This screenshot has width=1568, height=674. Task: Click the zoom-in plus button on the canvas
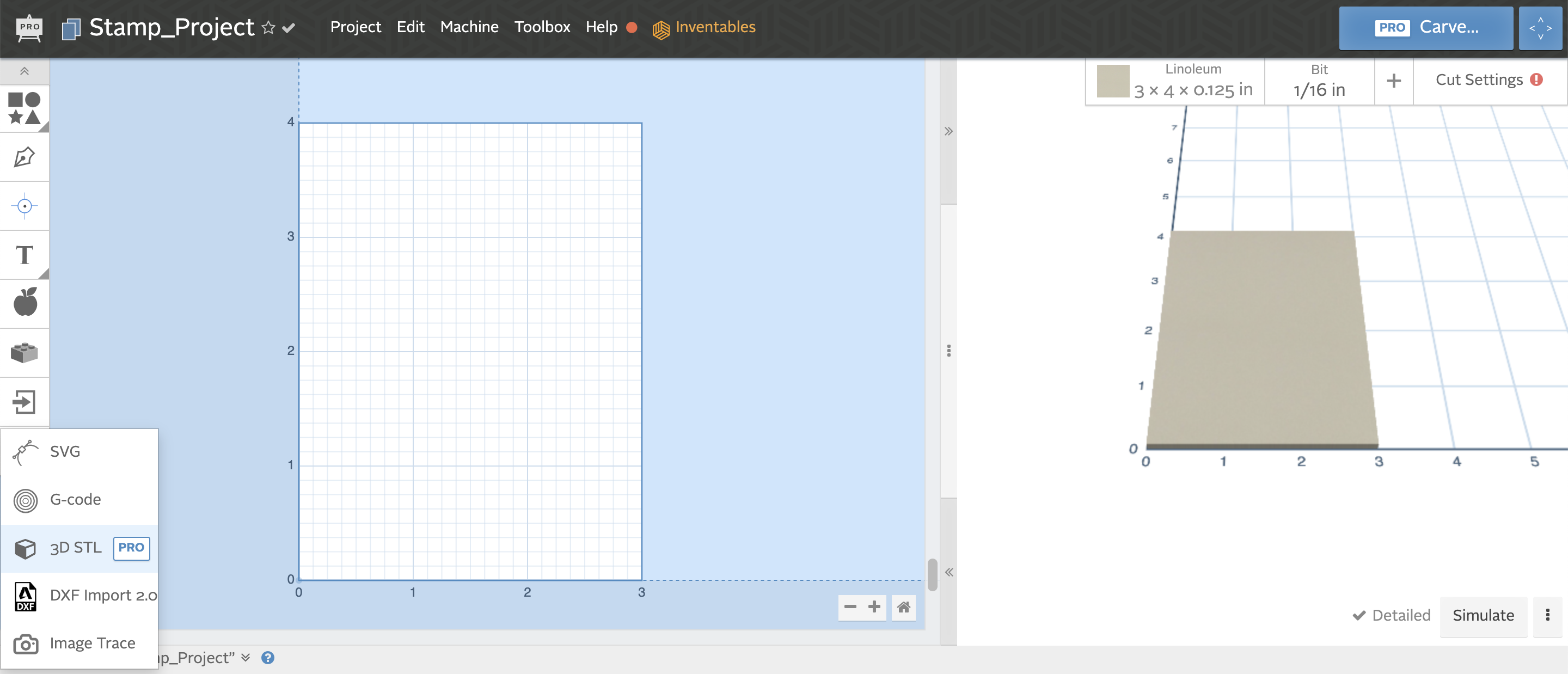[x=875, y=607]
